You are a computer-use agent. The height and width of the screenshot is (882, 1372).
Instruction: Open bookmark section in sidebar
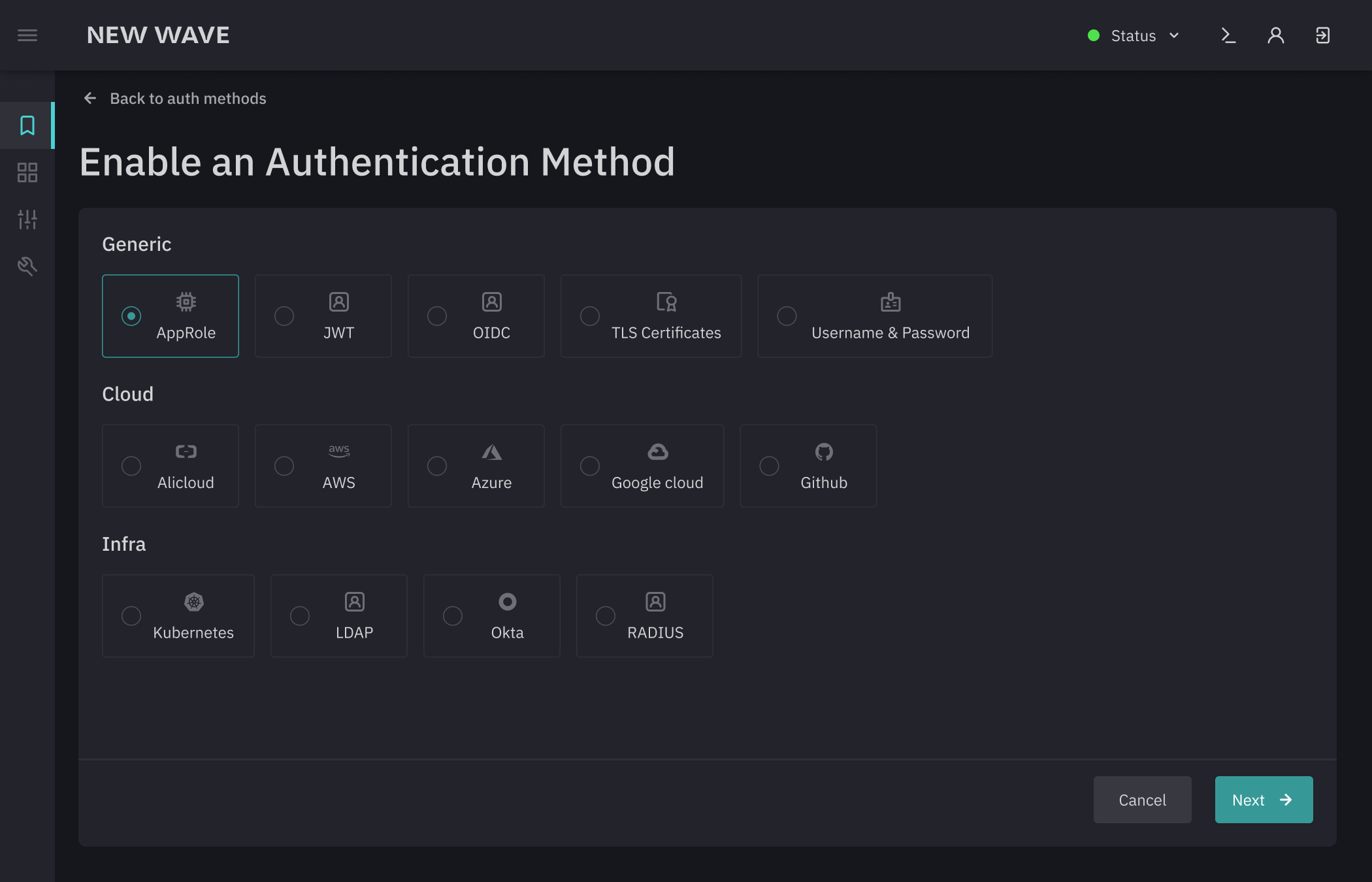(x=27, y=125)
